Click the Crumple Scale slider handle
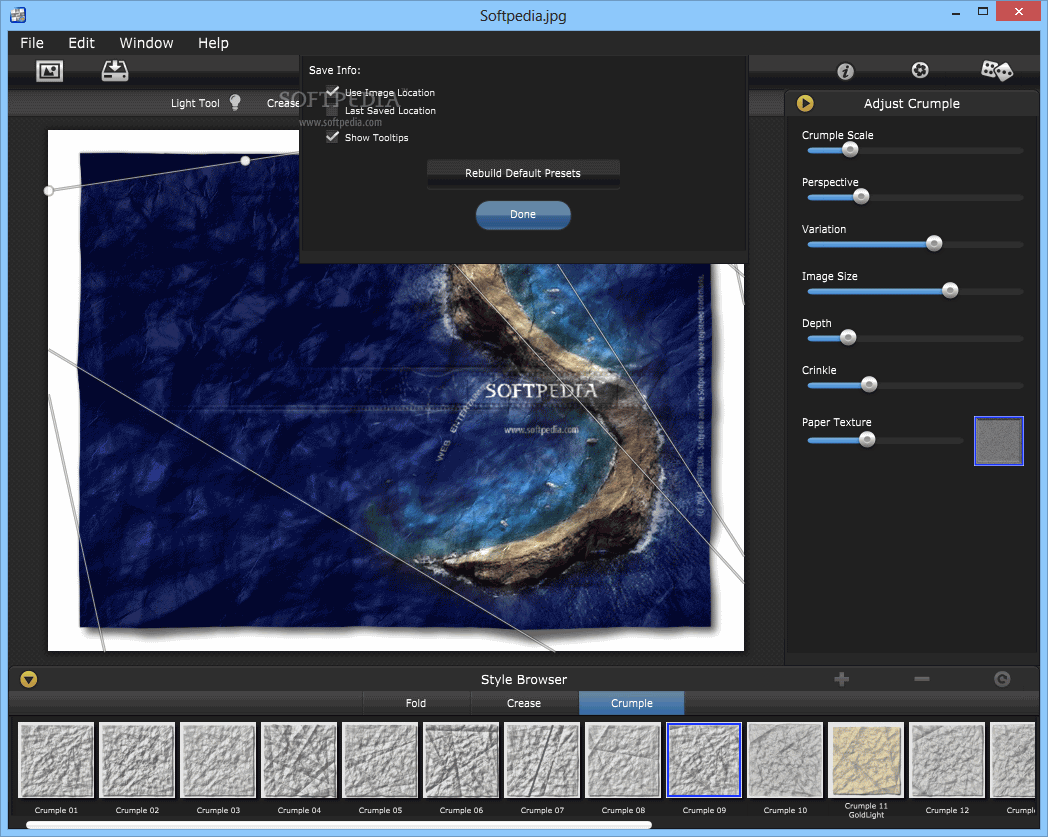This screenshot has width=1048, height=837. (x=850, y=150)
